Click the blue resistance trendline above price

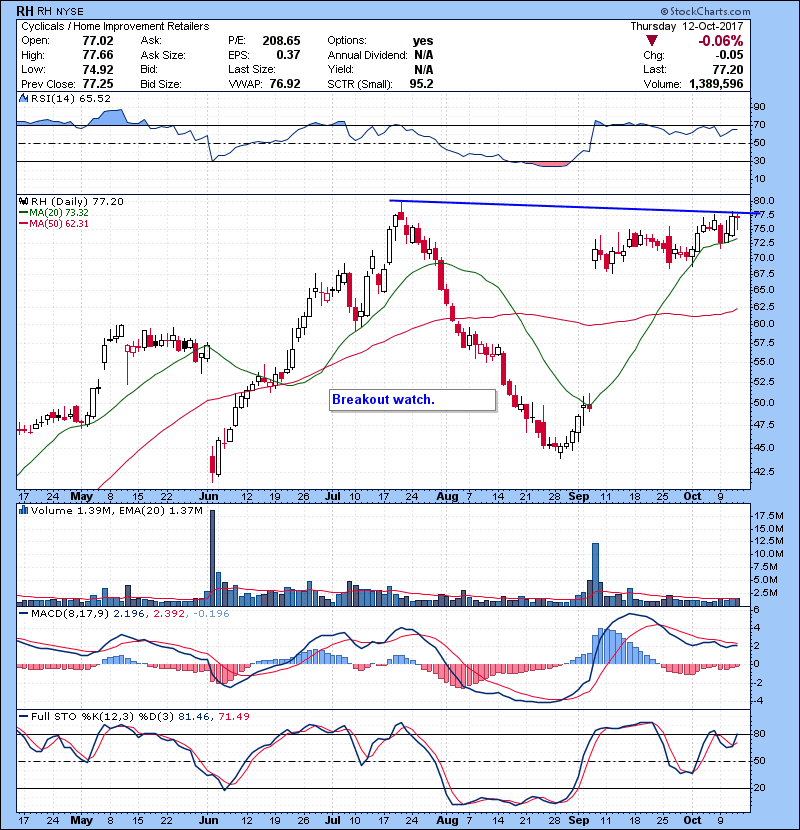[x=560, y=207]
